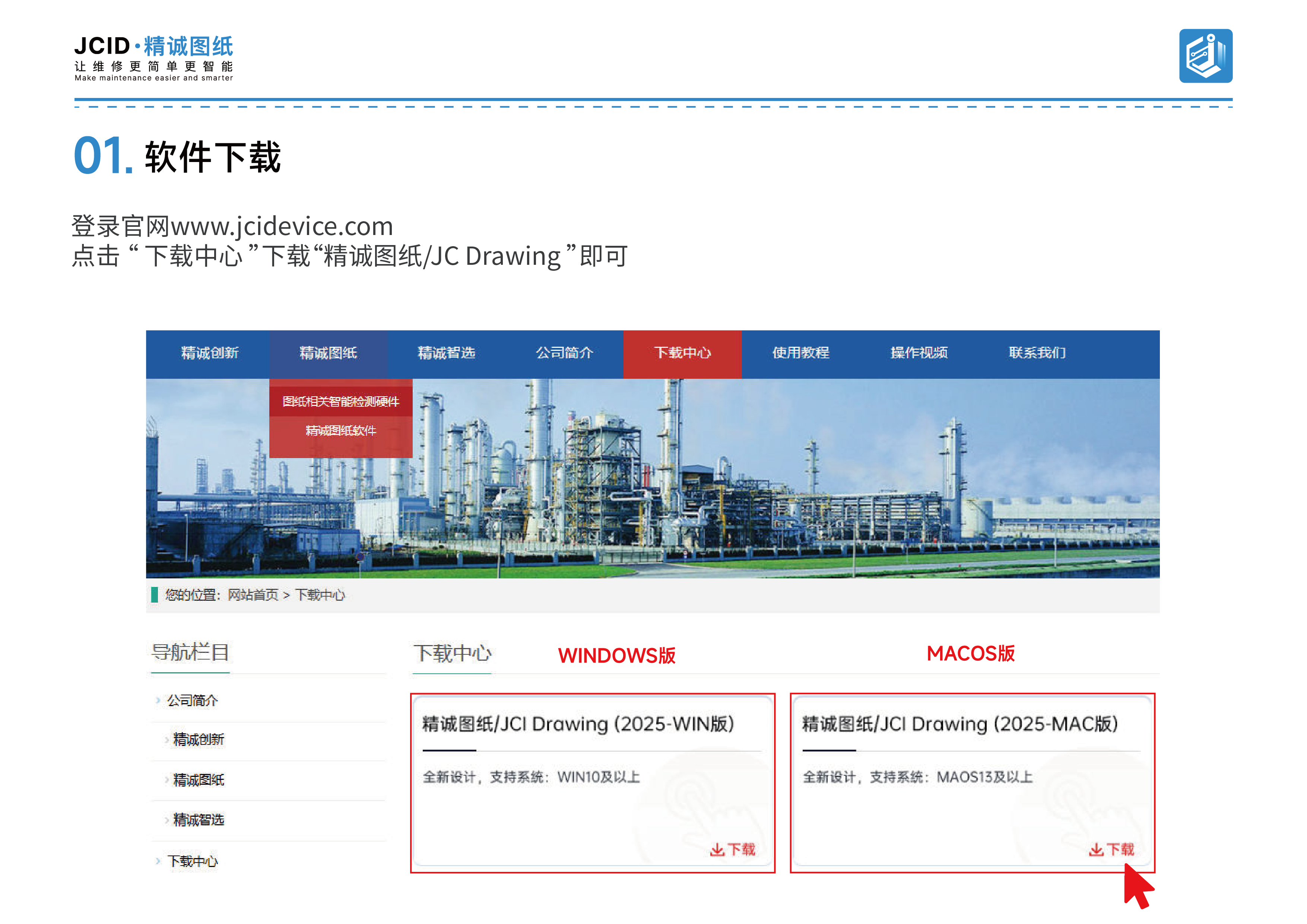
Task: Go to 精诚智选 in navigation bar
Action: point(446,353)
